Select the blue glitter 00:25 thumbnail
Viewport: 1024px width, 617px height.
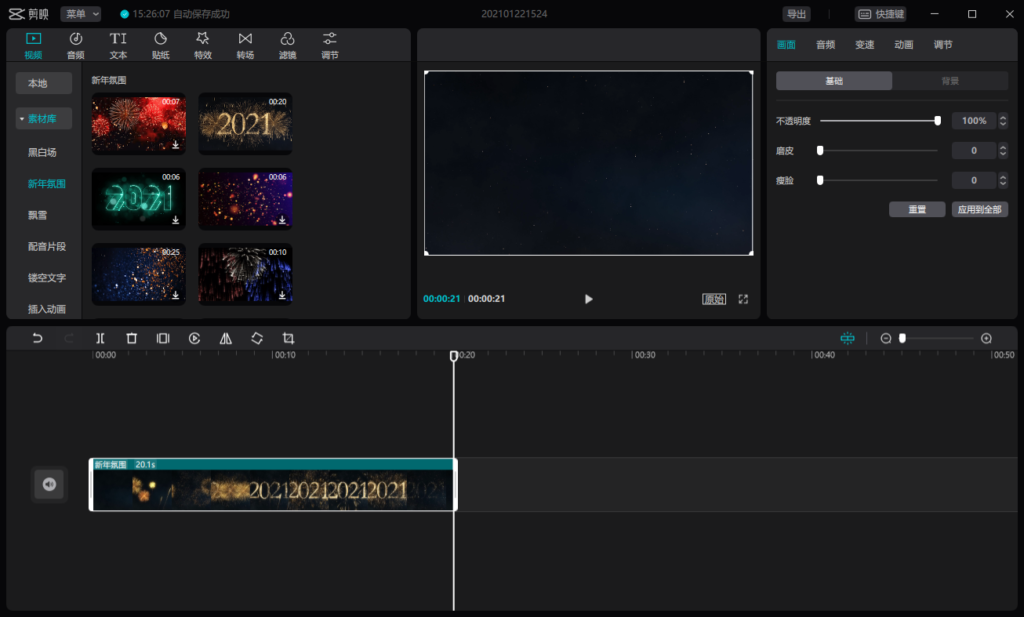pos(138,274)
